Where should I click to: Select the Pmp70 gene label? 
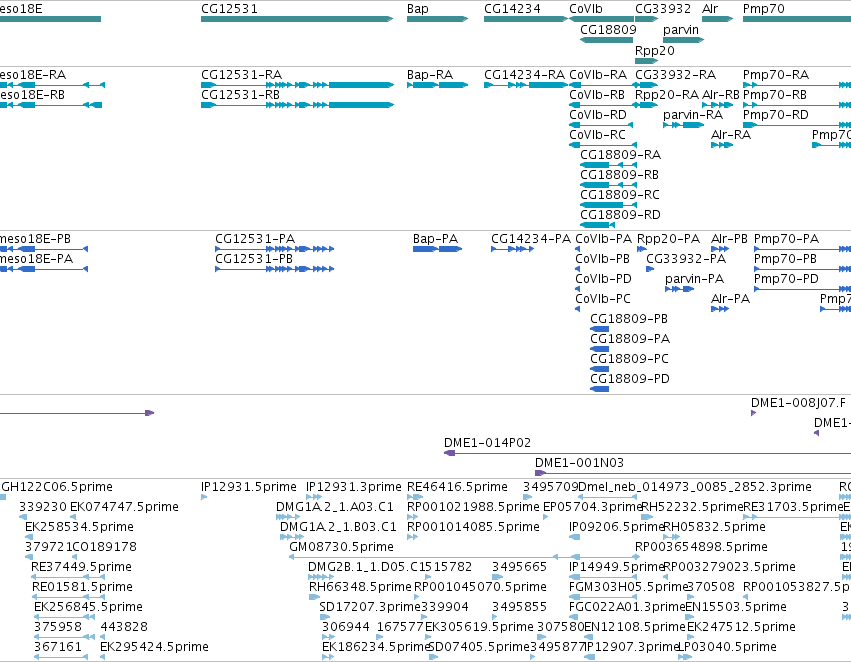point(763,9)
